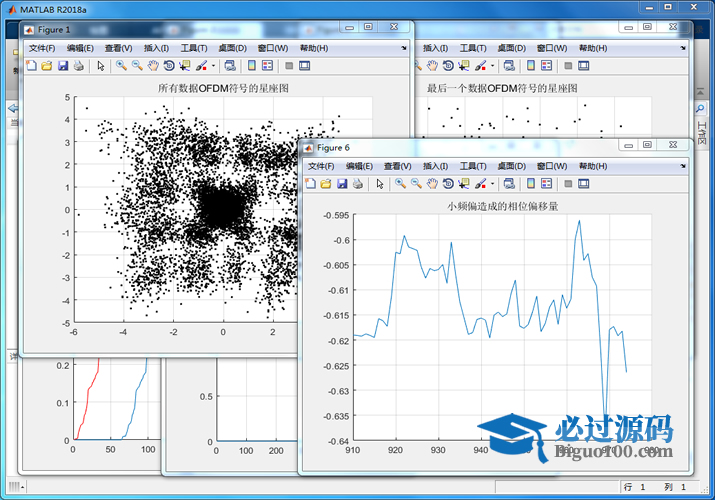715x500 pixels.
Task: Click dock arrow at Figure 6 menu bar end
Action: [683, 166]
